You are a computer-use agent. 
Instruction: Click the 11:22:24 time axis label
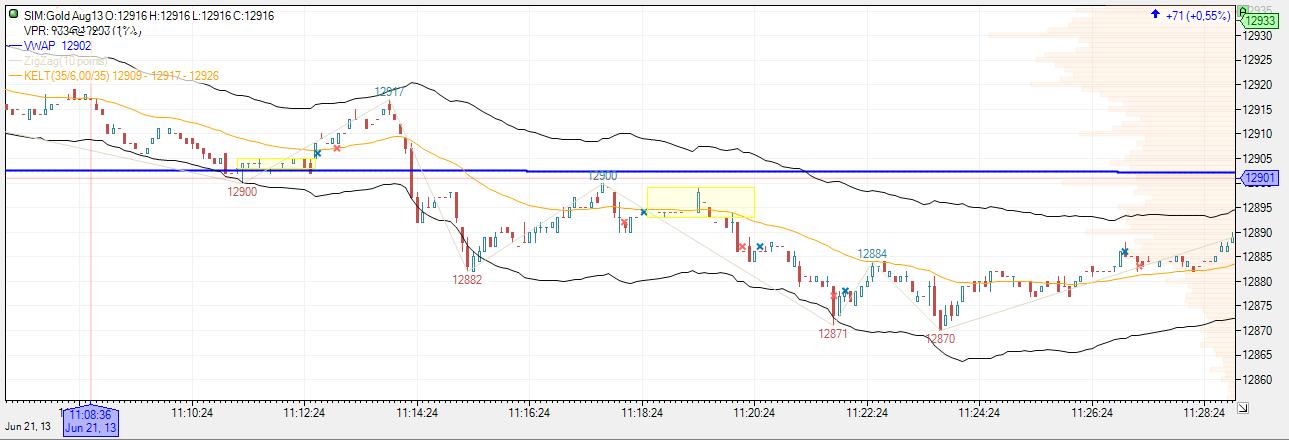[x=865, y=412]
